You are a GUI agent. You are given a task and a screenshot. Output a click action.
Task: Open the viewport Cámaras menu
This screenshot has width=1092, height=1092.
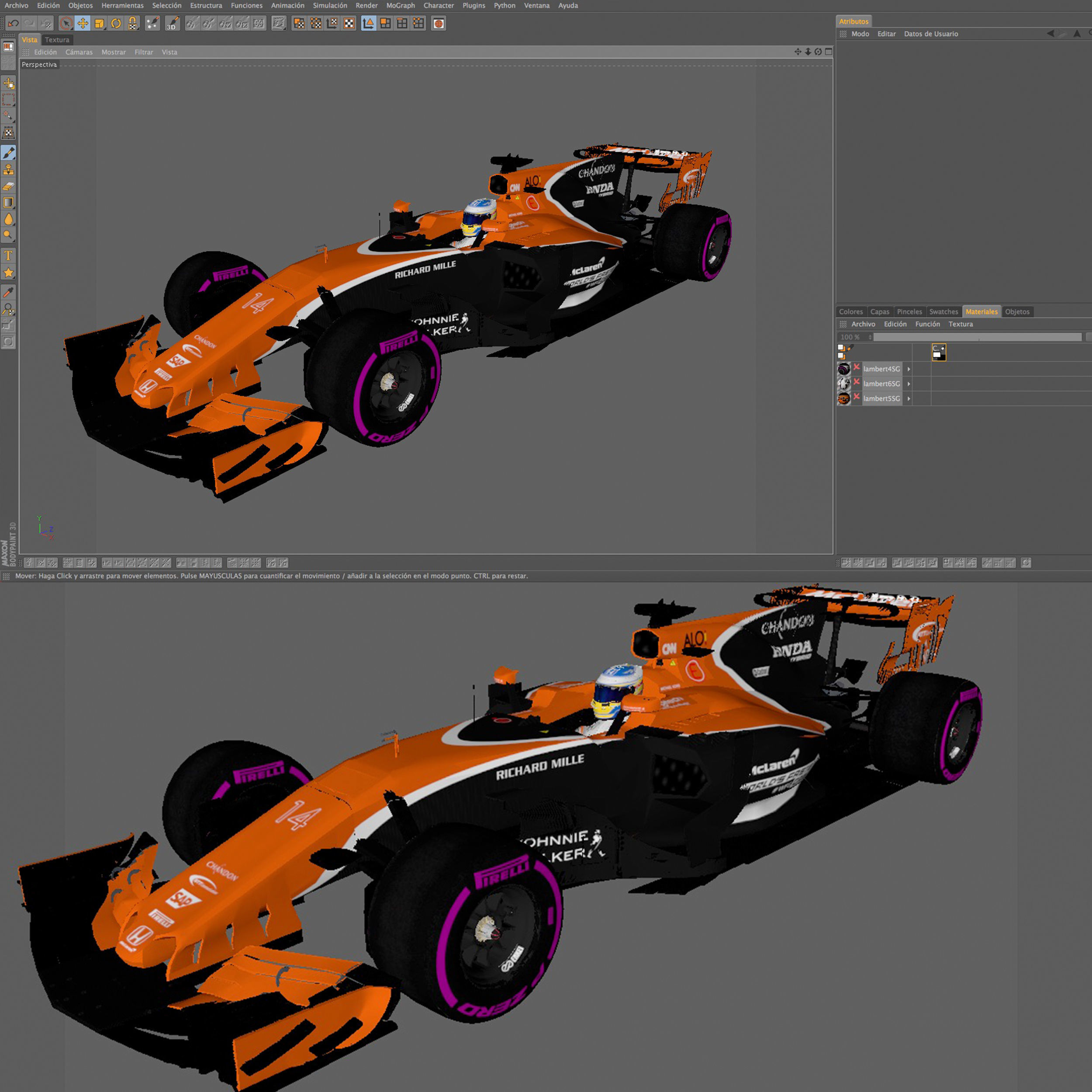point(79,52)
